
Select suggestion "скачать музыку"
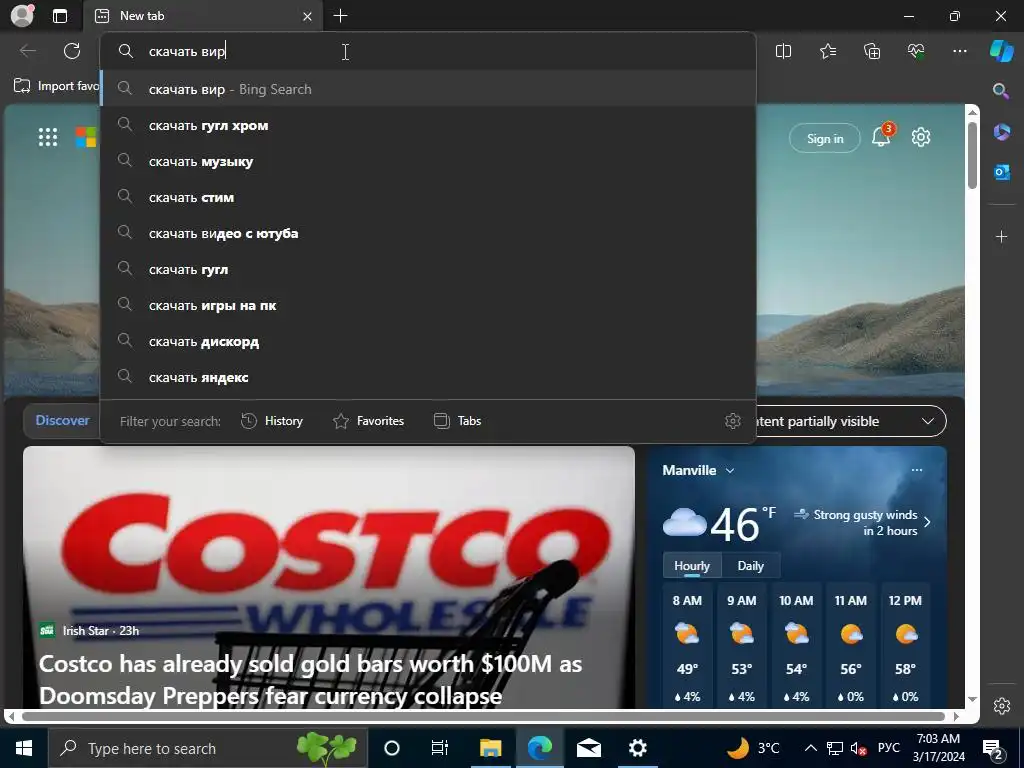pyautogui.click(x=428, y=161)
